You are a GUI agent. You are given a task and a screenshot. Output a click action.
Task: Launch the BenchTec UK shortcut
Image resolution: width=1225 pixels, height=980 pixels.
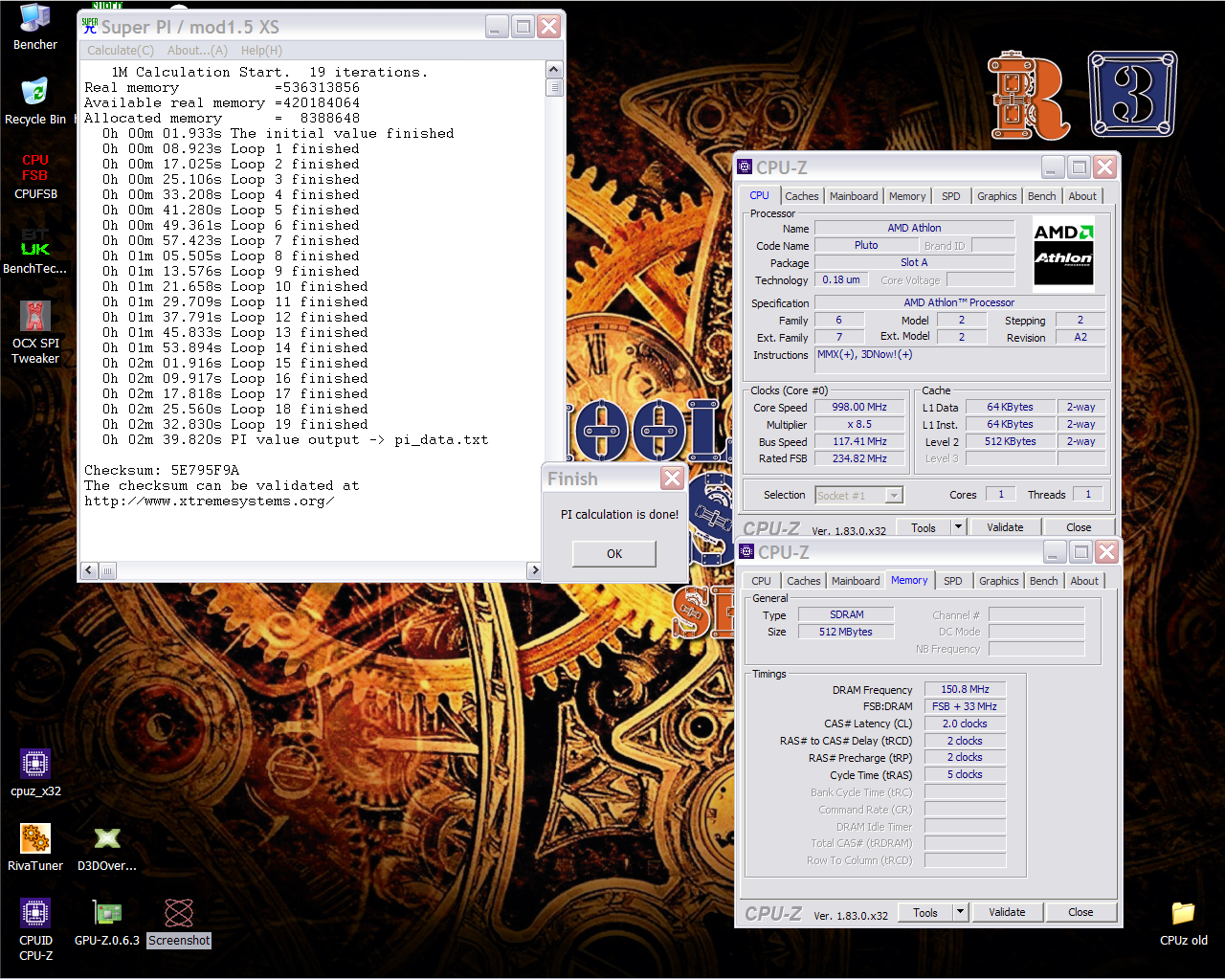click(x=35, y=251)
